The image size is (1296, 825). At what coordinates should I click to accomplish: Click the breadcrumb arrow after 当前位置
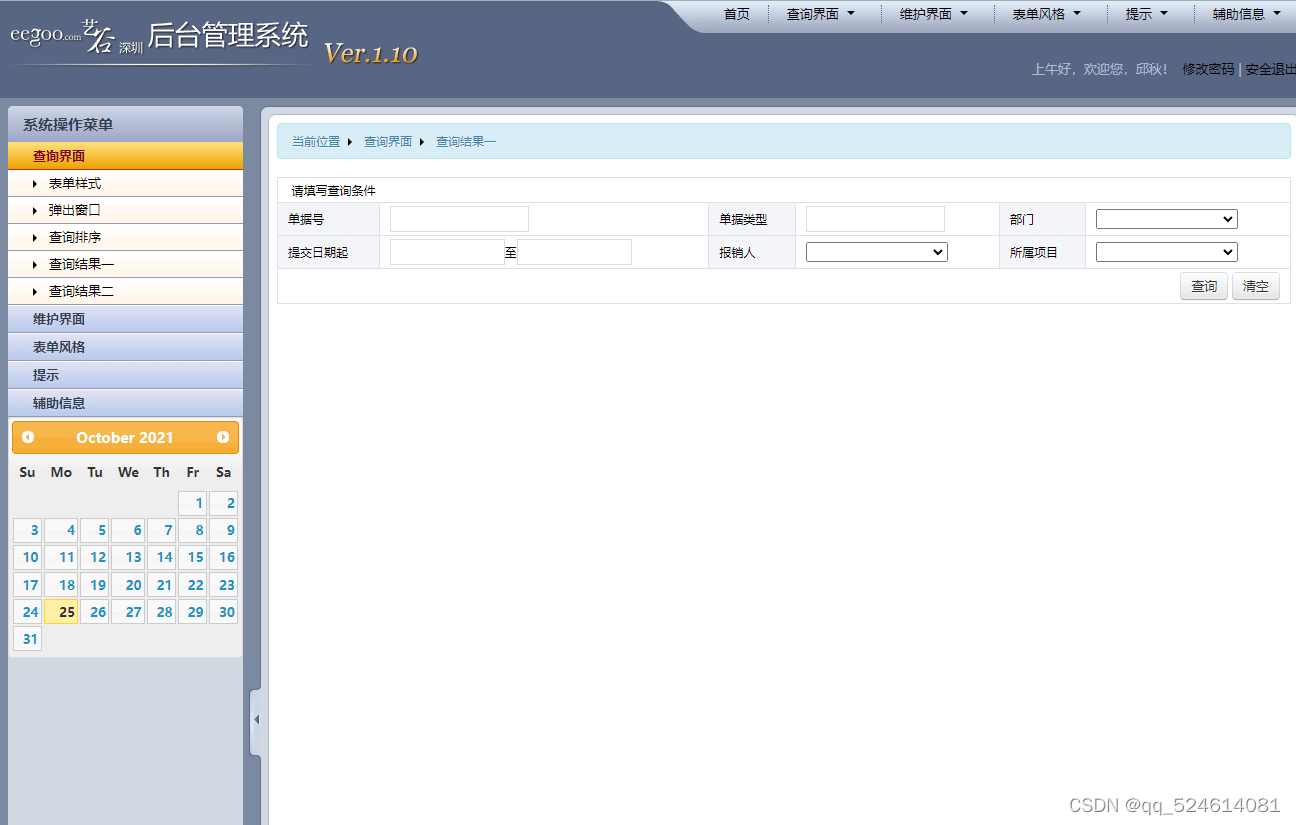pos(352,141)
